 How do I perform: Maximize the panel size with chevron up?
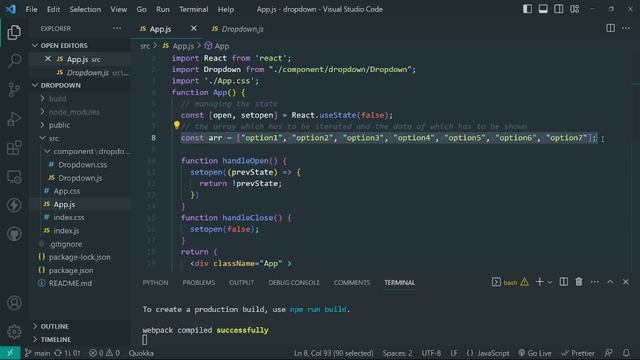[x=610, y=282]
